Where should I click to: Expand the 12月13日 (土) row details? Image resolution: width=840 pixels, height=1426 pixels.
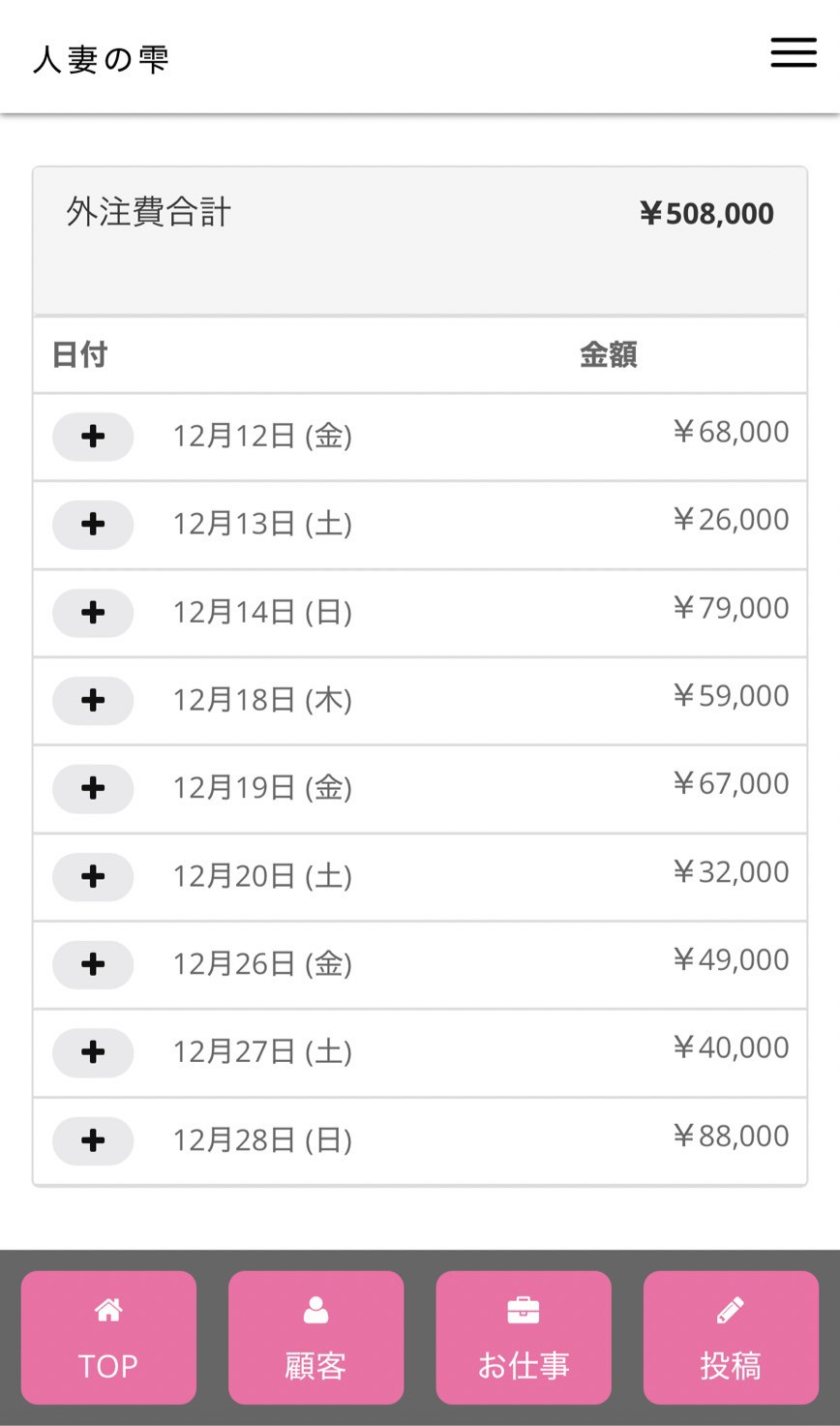[93, 525]
